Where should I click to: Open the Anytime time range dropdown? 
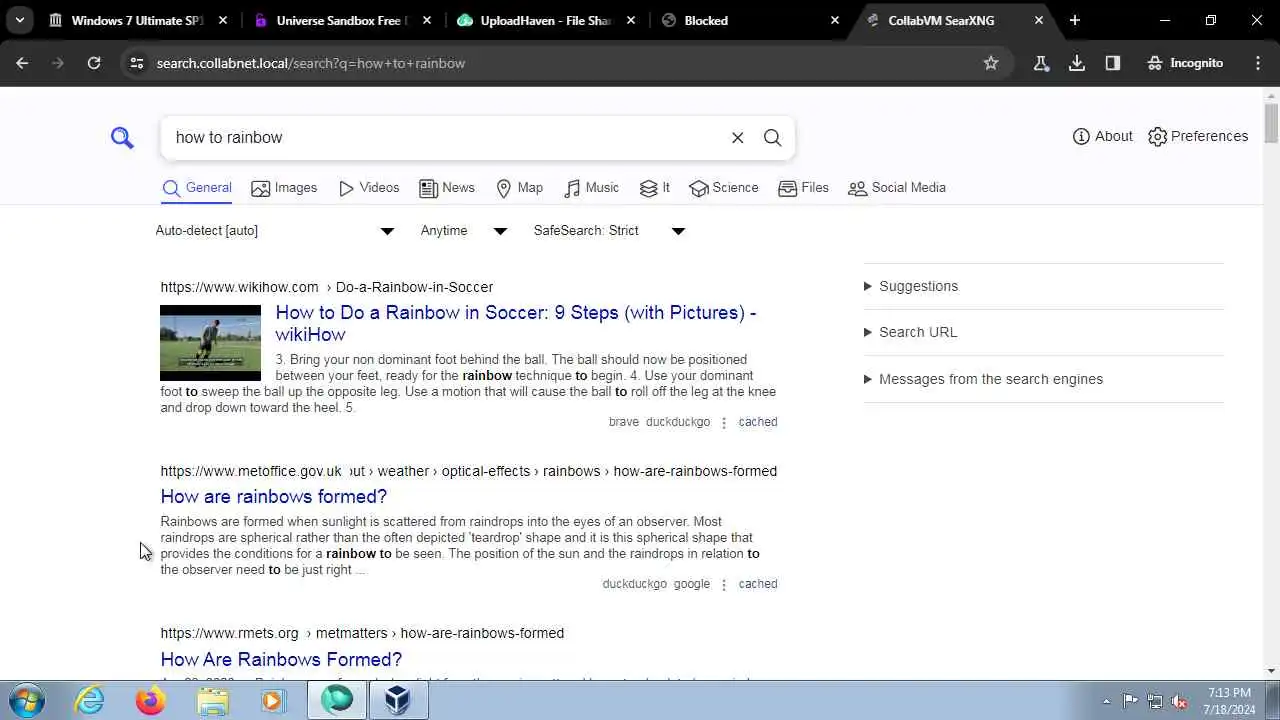click(x=464, y=231)
